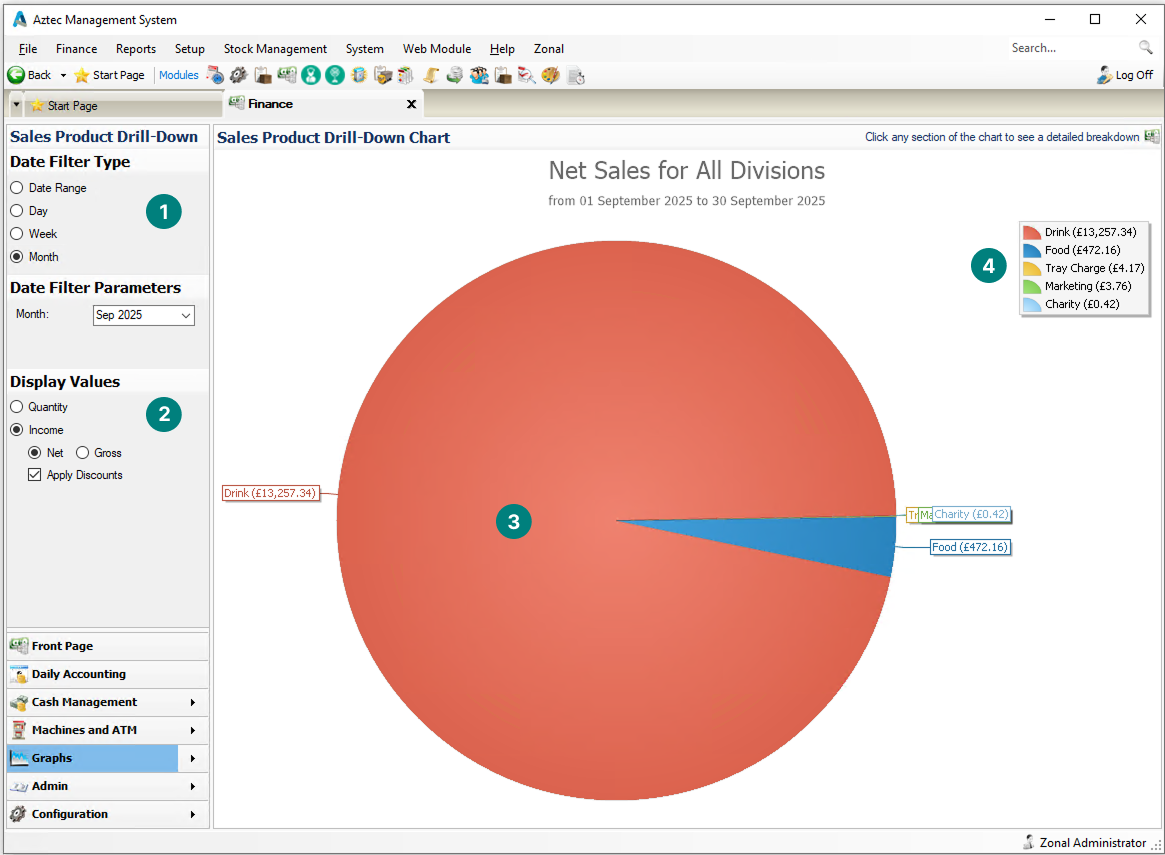The height and width of the screenshot is (855, 1165).
Task: Click the paint palette toolbar icon
Action: (550, 75)
